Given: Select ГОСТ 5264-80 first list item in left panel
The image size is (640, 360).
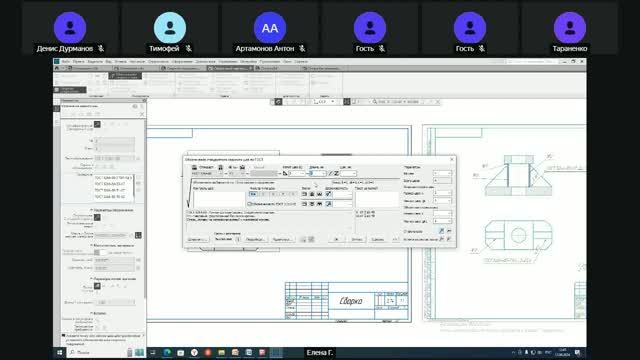Looking at the screenshot, I should (x=113, y=178).
